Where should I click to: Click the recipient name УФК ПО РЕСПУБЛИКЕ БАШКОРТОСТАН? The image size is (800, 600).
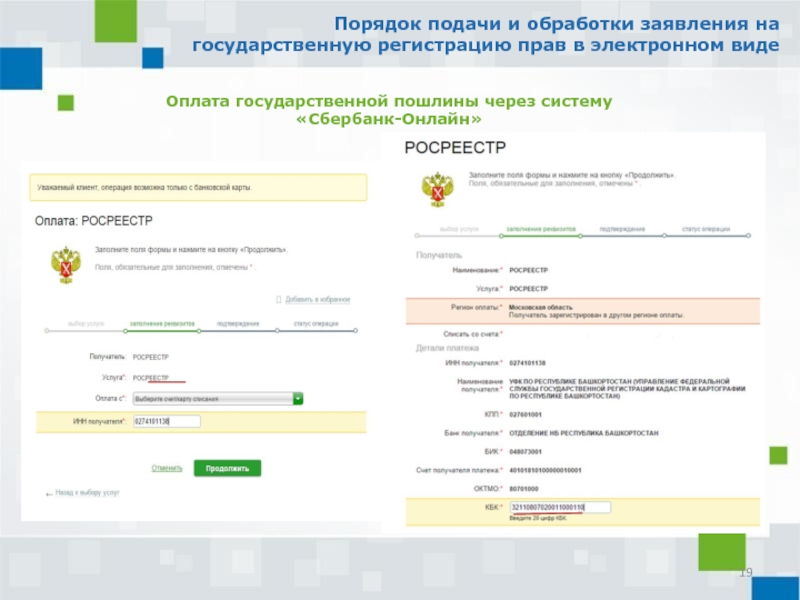(627, 389)
